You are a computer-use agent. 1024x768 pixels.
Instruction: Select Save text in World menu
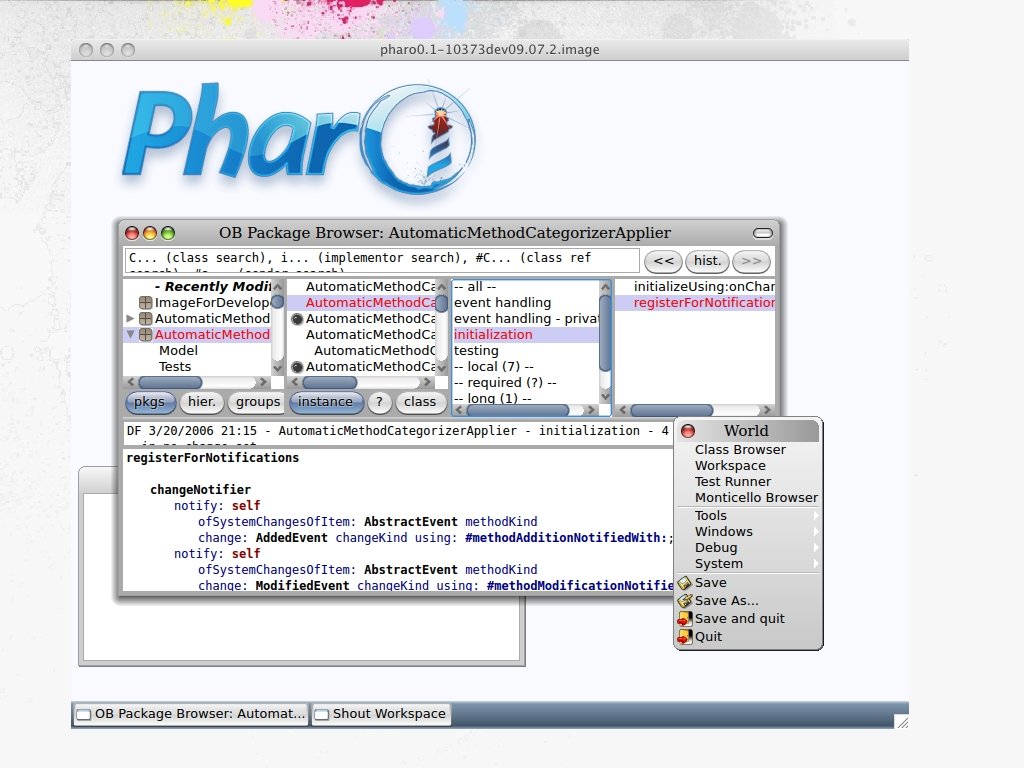(x=711, y=583)
